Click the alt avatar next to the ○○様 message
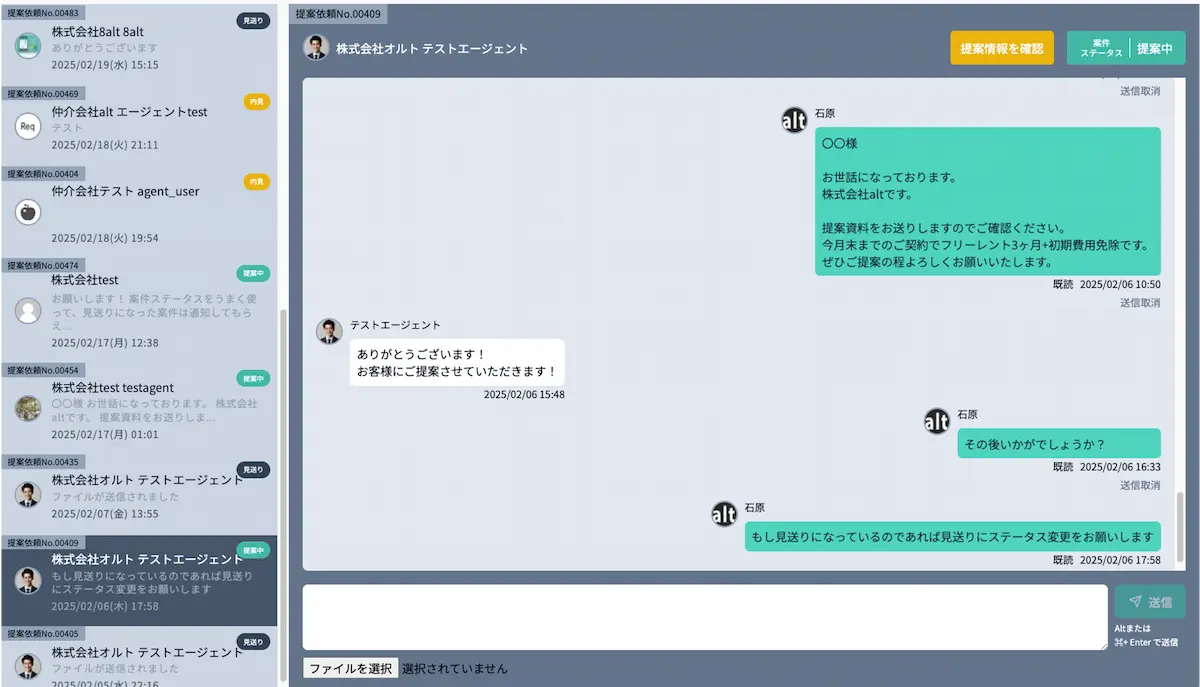This screenshot has height=687, width=1200. (x=794, y=120)
